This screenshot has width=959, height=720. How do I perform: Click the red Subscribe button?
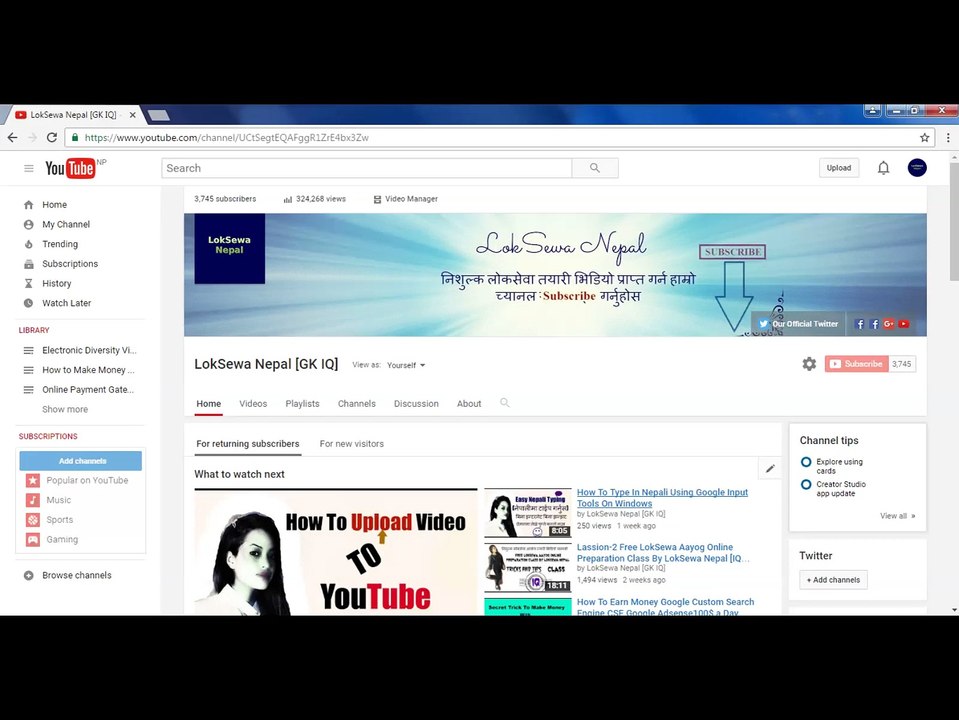(856, 364)
